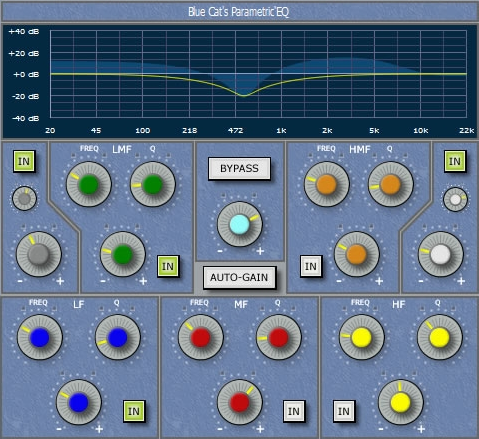Click the EQ curve dip in graph
Image resolution: width=479 pixels, height=439 pixels.
tap(244, 96)
